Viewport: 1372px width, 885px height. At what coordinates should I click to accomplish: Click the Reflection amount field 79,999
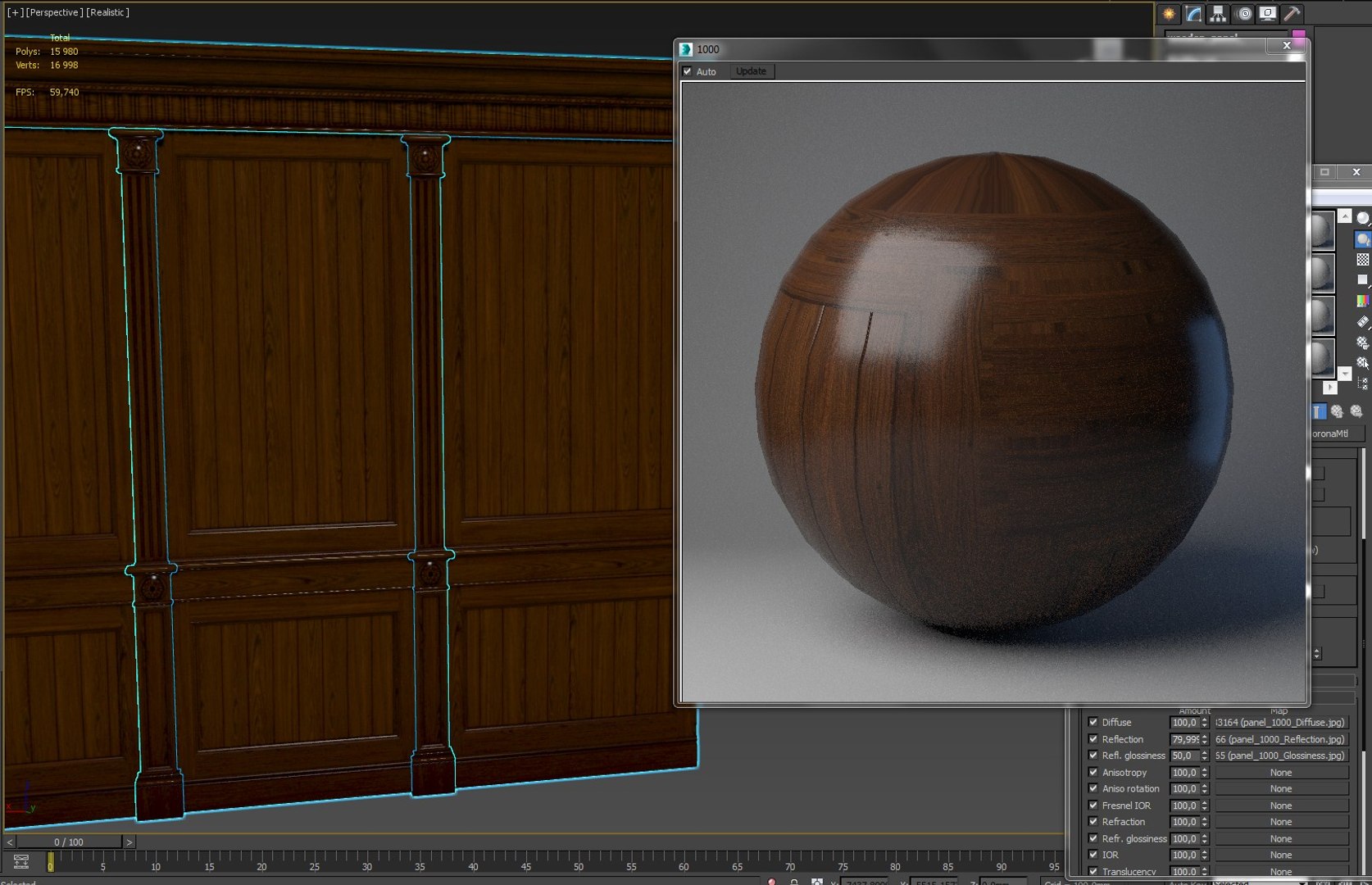(x=1185, y=739)
